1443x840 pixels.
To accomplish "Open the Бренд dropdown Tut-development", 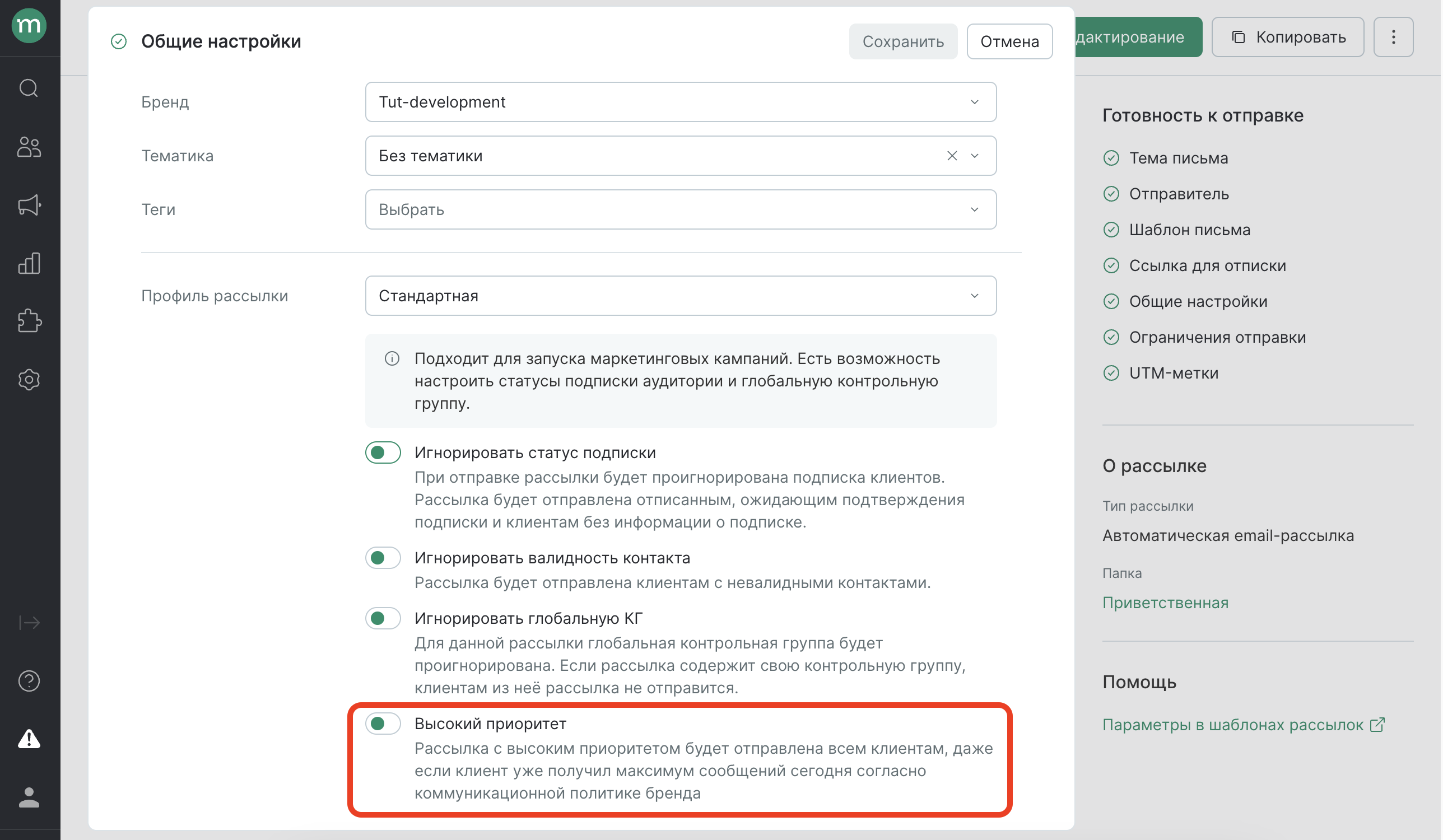I will pos(681,102).
